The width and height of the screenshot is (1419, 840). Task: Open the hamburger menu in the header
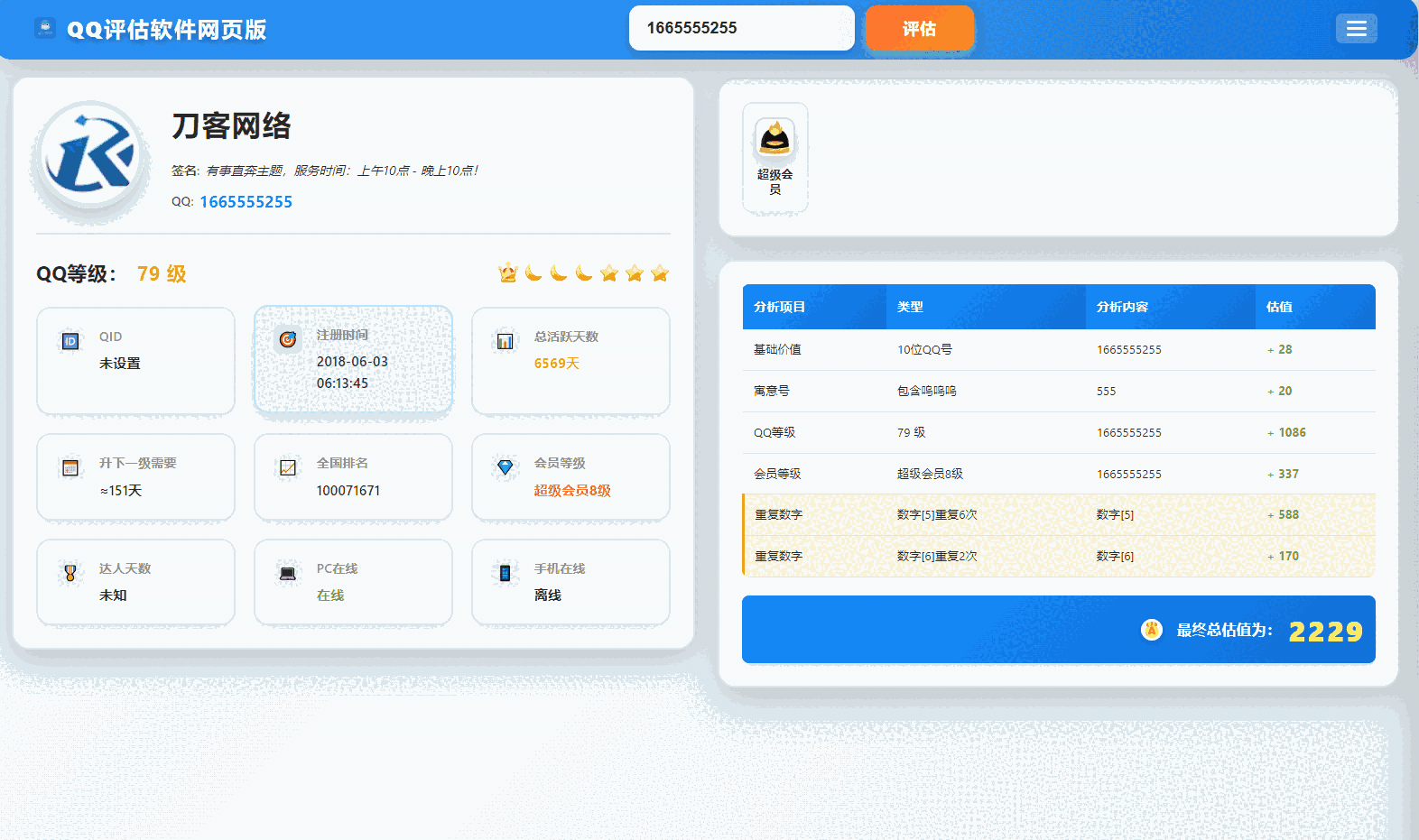tap(1356, 29)
